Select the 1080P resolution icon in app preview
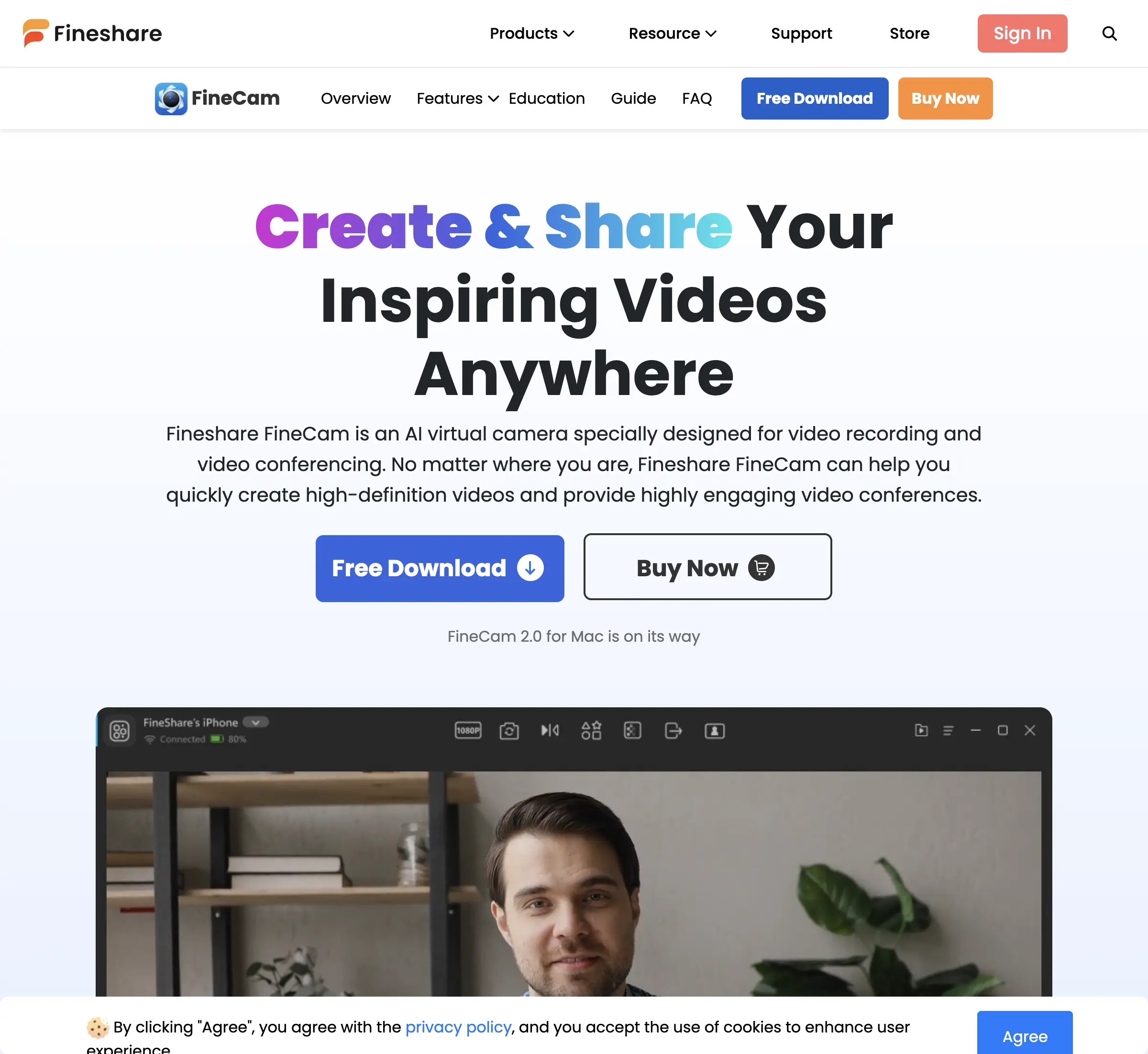The width and height of the screenshot is (1148, 1054). coord(468,730)
